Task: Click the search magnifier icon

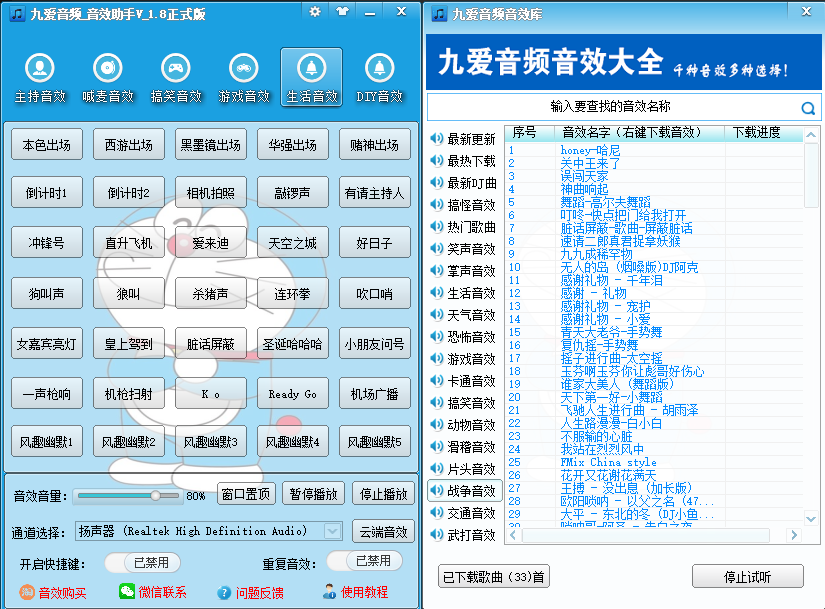Action: click(808, 108)
